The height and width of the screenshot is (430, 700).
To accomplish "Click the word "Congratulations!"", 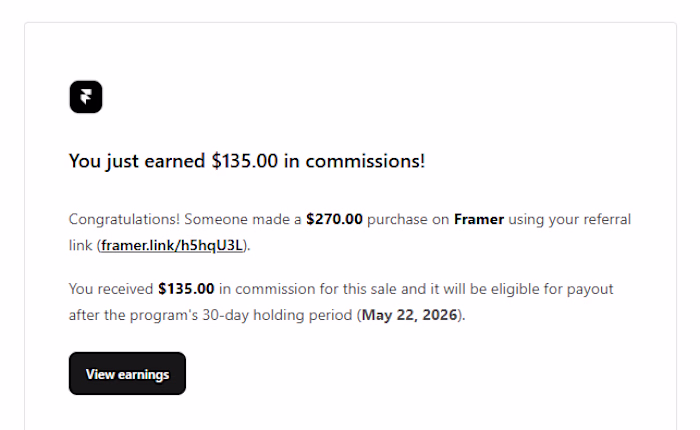I will click(121, 219).
